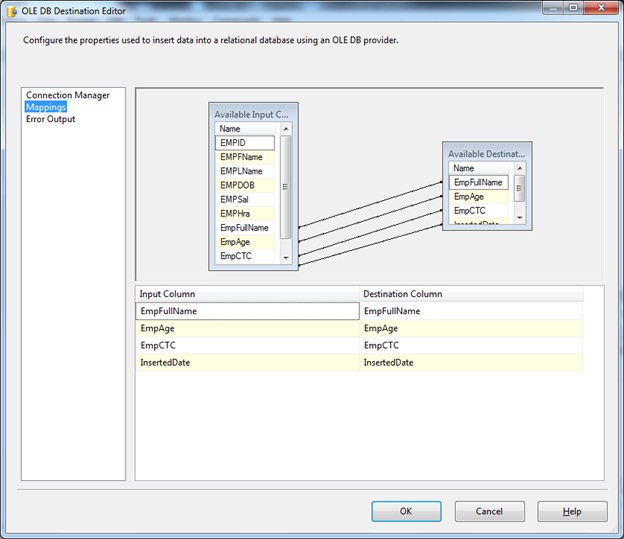
Task: Select EmpAge in Available Destination Columns box
Action: click(x=479, y=197)
